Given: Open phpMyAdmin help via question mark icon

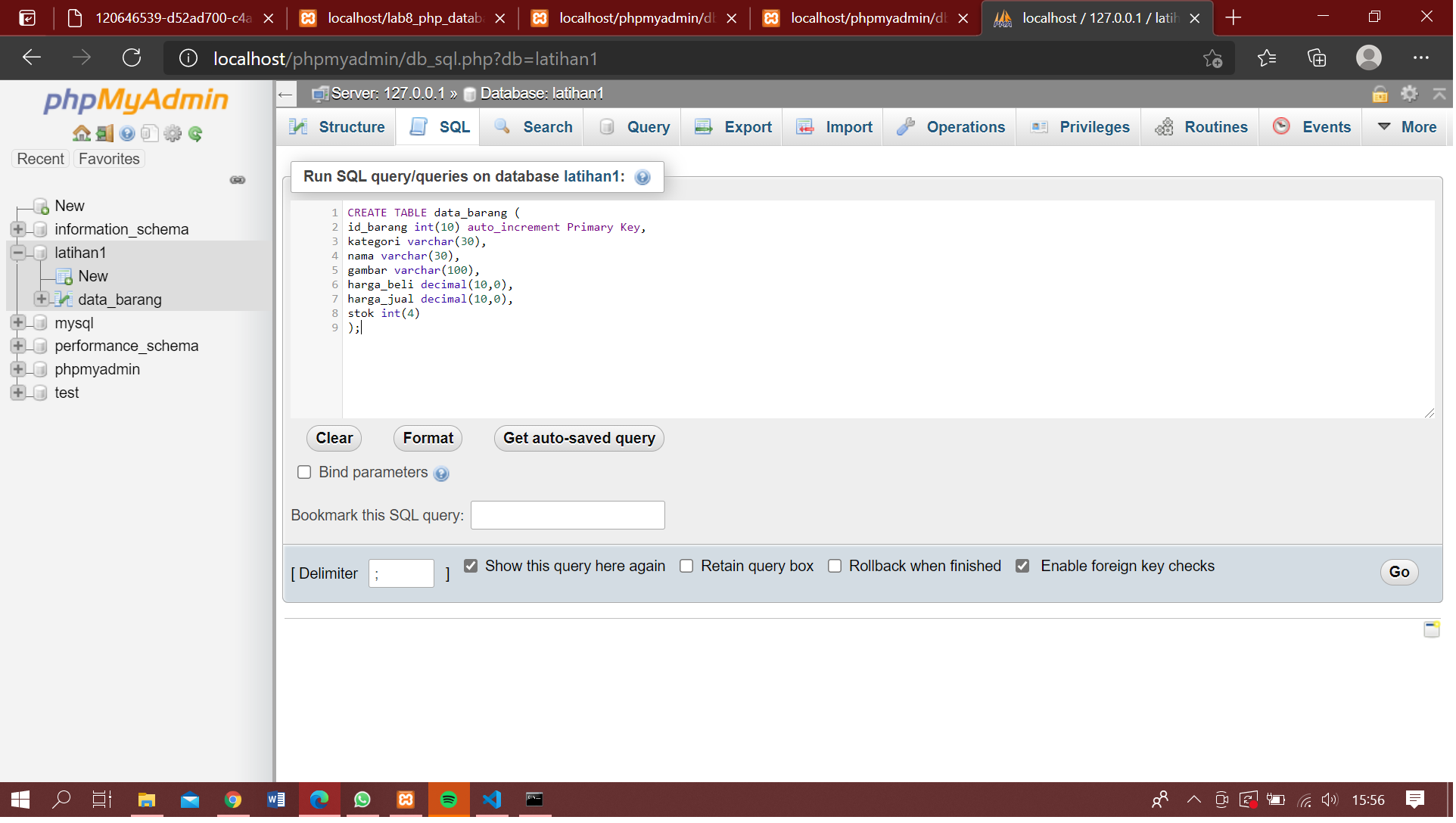Looking at the screenshot, I should [x=126, y=133].
